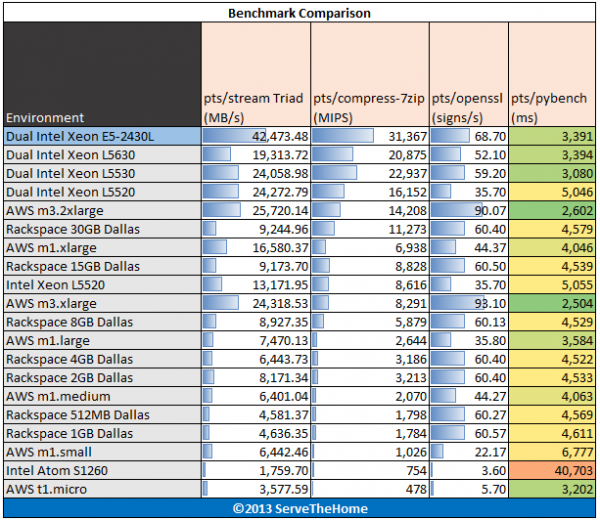Select the orange pybench value 40,703
Viewport: 600px width, 520px height.
[552, 471]
